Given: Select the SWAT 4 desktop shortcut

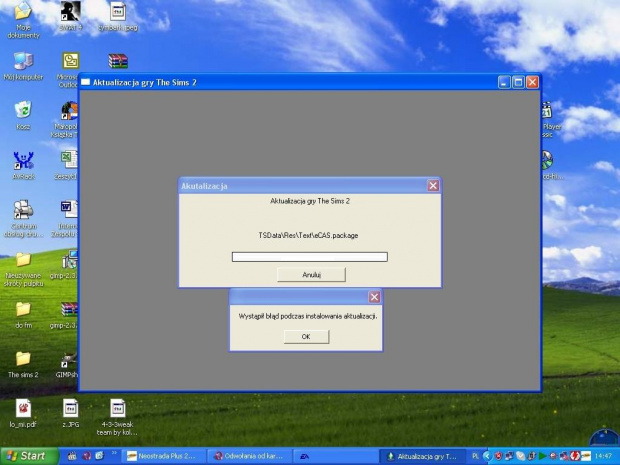Looking at the screenshot, I should pyautogui.click(x=70, y=17).
